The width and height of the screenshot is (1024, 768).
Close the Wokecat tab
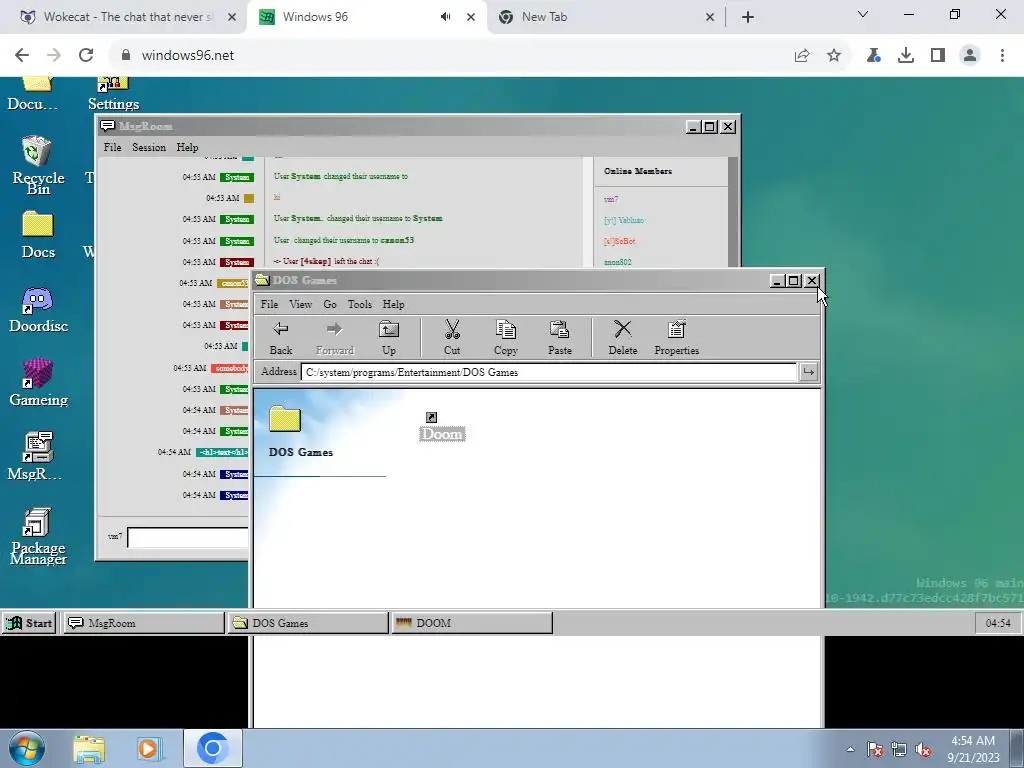click(x=232, y=17)
